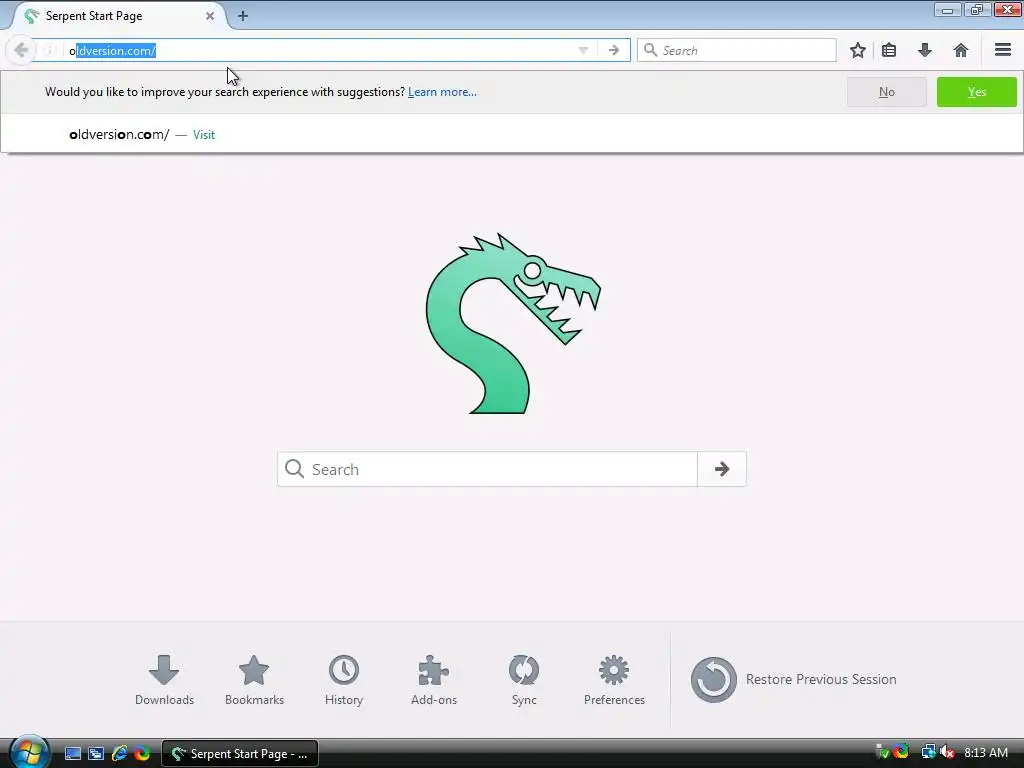This screenshot has width=1024, height=768.
Task: Click the magnifier icon in toolbar search box
Action: point(650,50)
